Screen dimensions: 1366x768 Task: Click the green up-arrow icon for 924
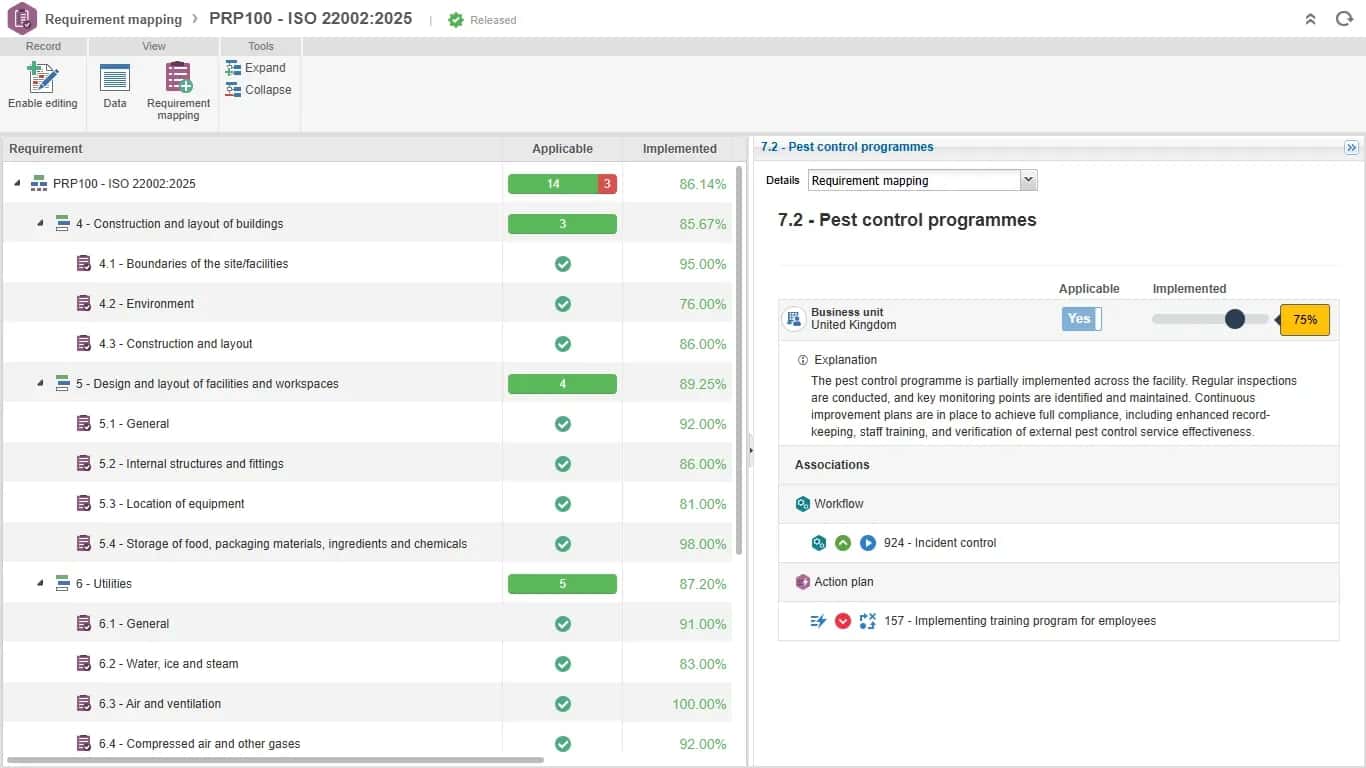coord(843,543)
